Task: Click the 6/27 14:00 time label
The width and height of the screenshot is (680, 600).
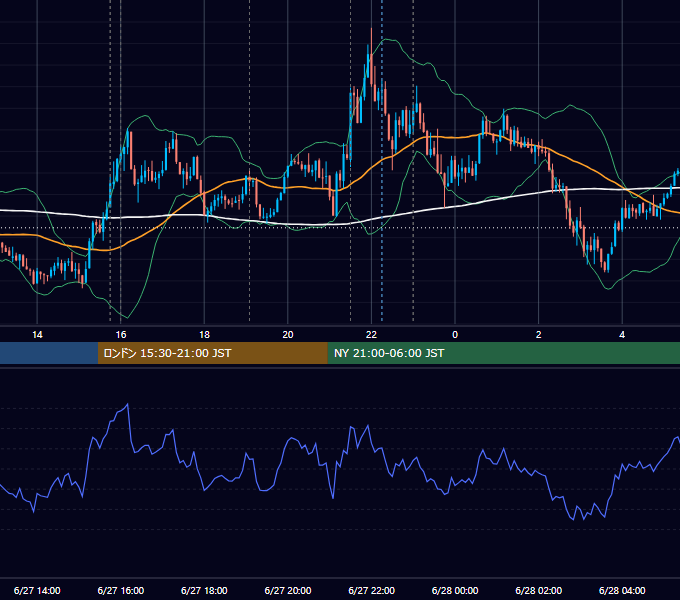Action: (x=37, y=590)
